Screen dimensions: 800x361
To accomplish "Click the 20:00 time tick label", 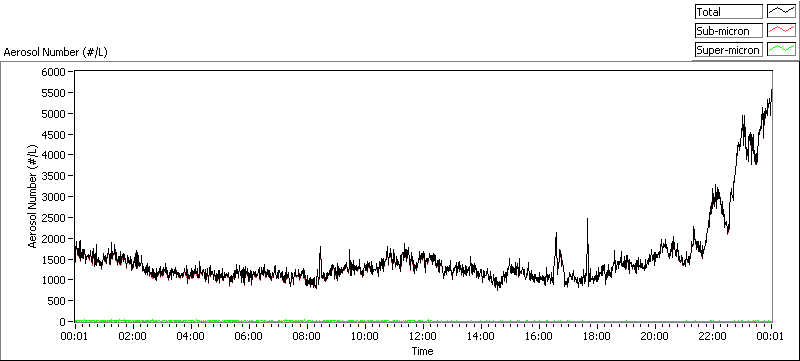I will [x=655, y=337].
